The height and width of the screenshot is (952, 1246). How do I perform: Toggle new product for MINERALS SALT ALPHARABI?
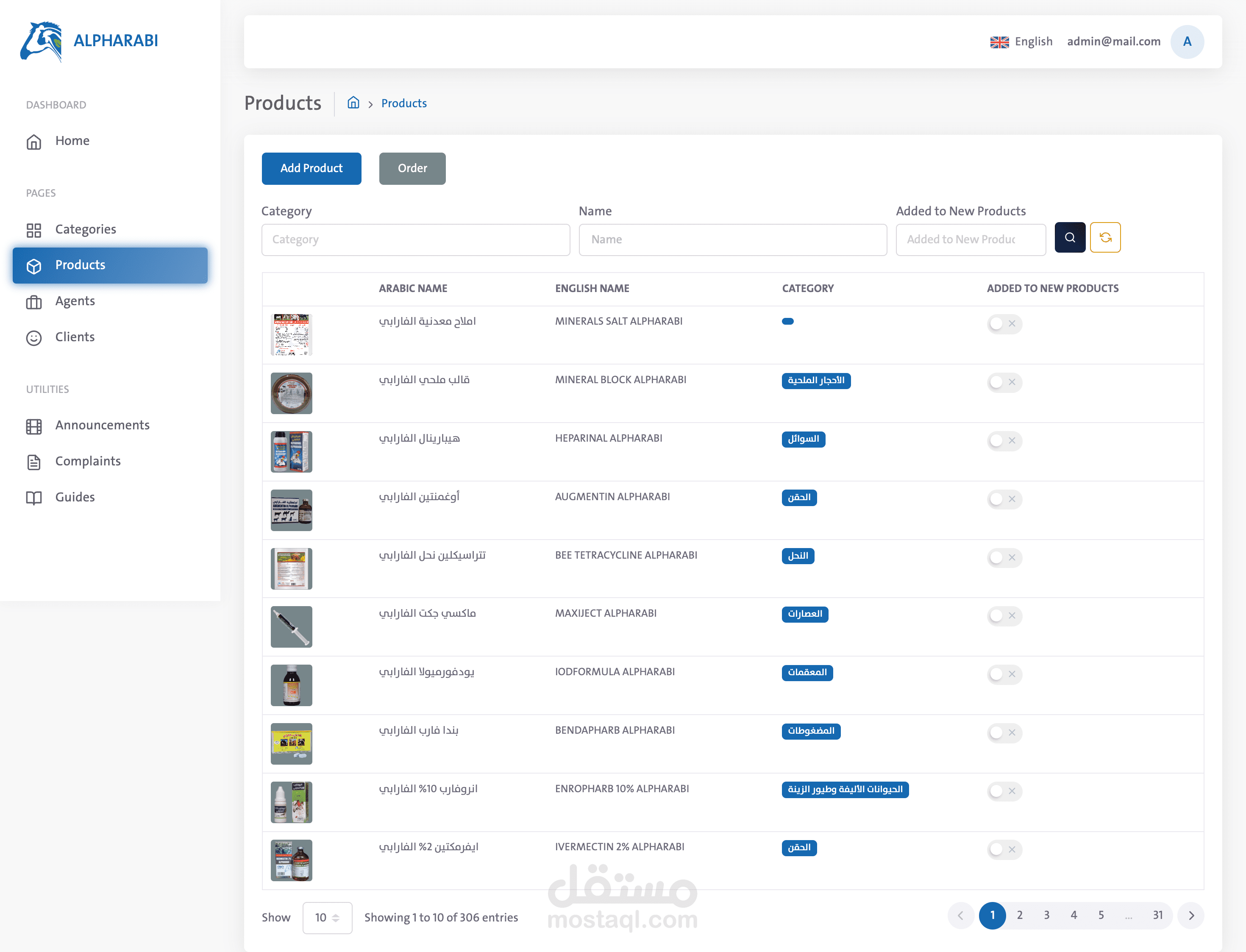tap(1004, 323)
